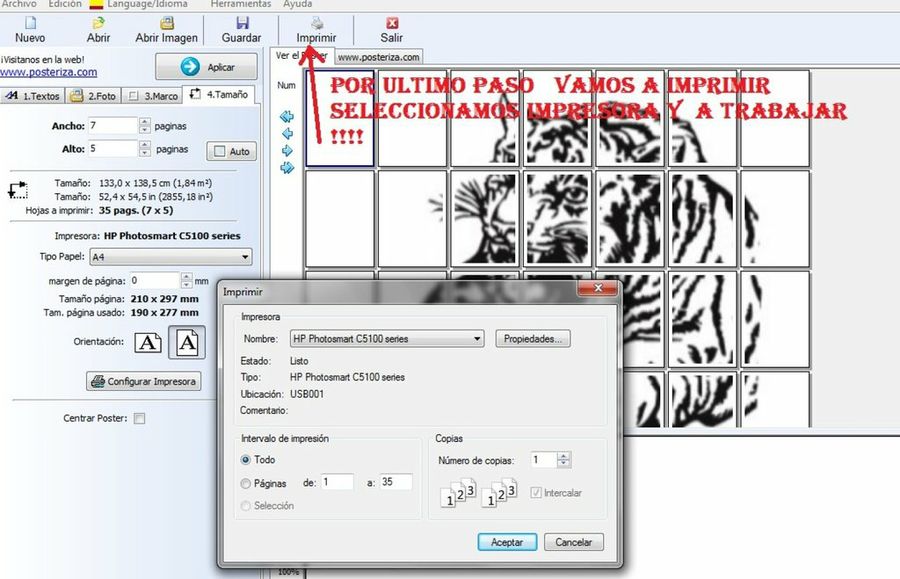Select the Páginas radio button
Screen dimensions: 900x579
click(246, 483)
